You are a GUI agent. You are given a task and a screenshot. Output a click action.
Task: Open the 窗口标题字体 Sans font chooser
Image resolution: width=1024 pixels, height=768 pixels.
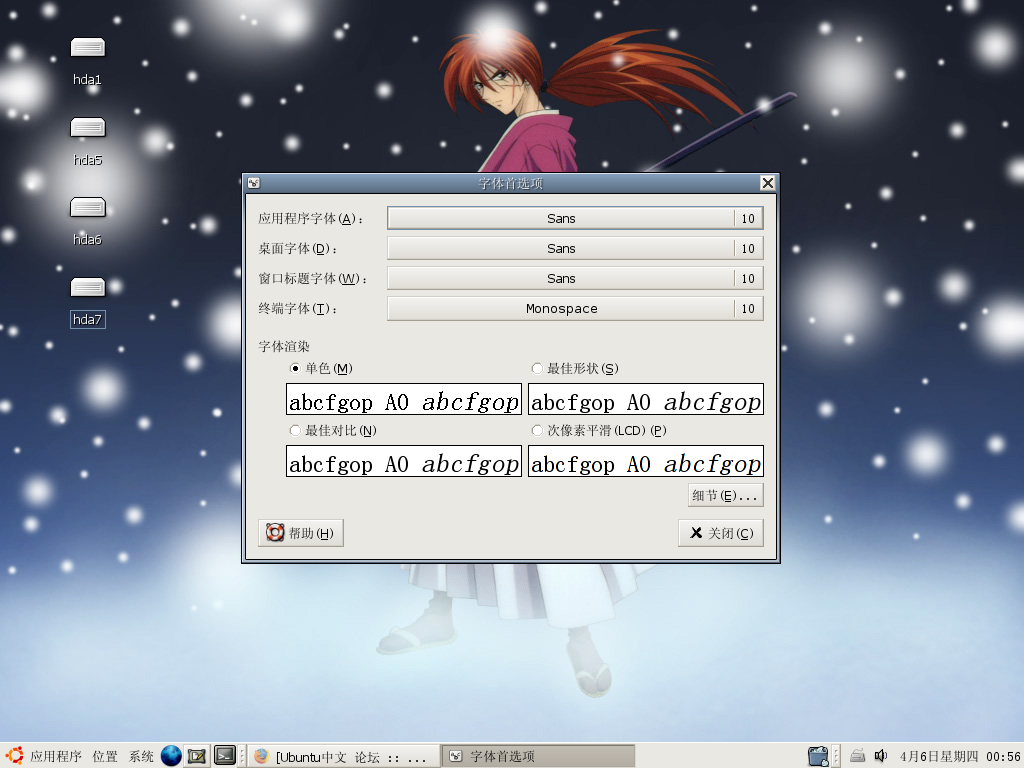coord(575,278)
